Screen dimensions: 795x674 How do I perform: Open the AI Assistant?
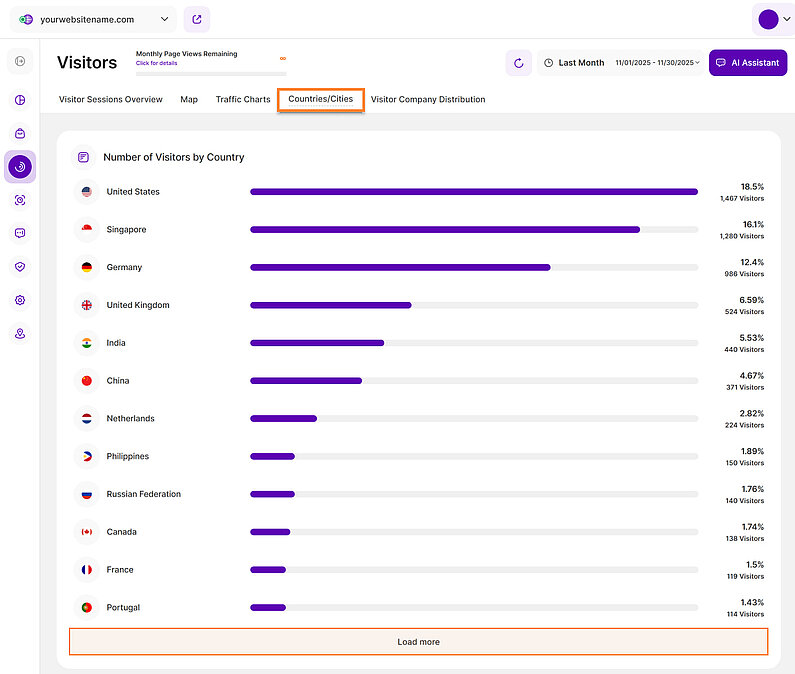(747, 63)
